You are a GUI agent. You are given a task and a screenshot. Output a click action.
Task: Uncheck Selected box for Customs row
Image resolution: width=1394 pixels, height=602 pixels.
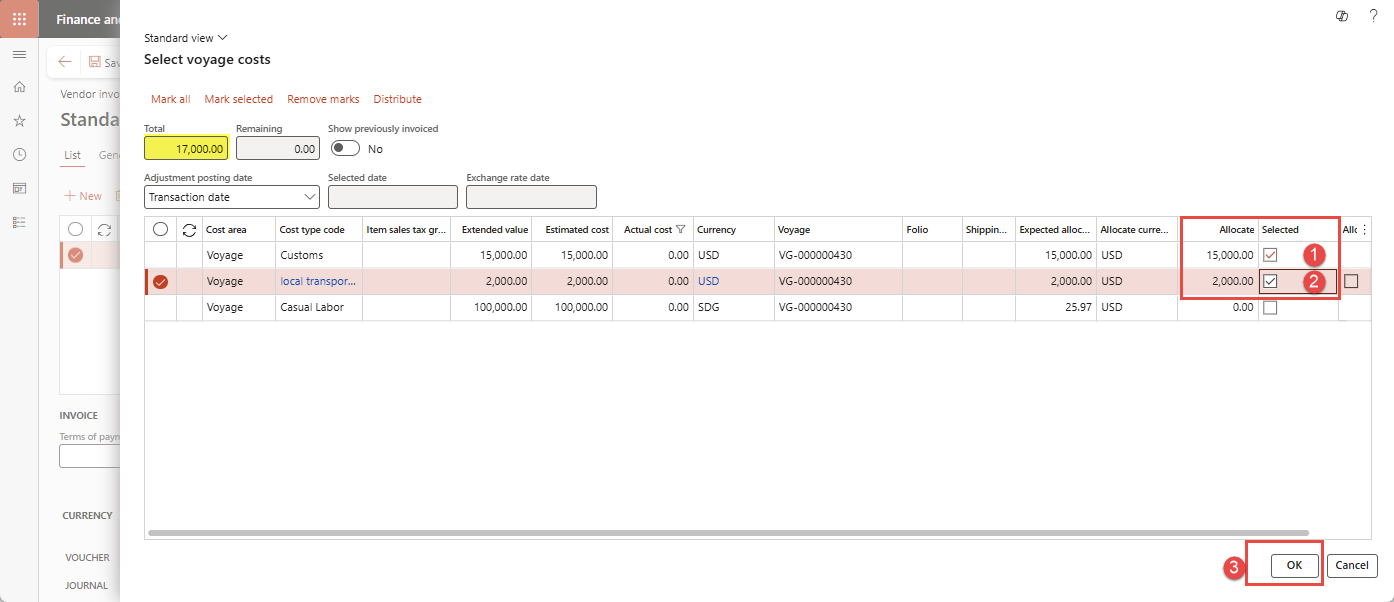(x=1270, y=255)
